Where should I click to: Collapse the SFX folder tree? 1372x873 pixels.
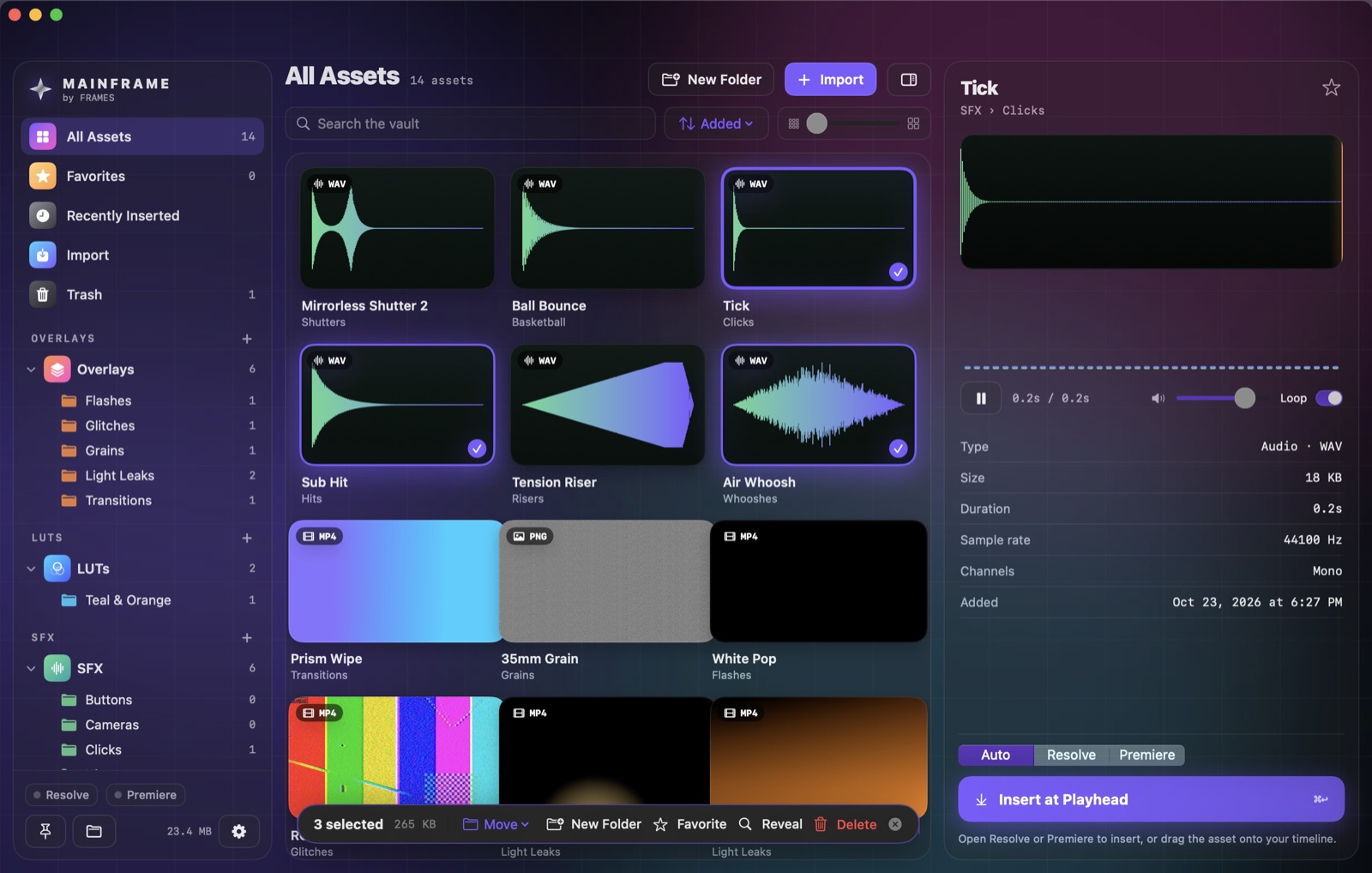point(31,668)
